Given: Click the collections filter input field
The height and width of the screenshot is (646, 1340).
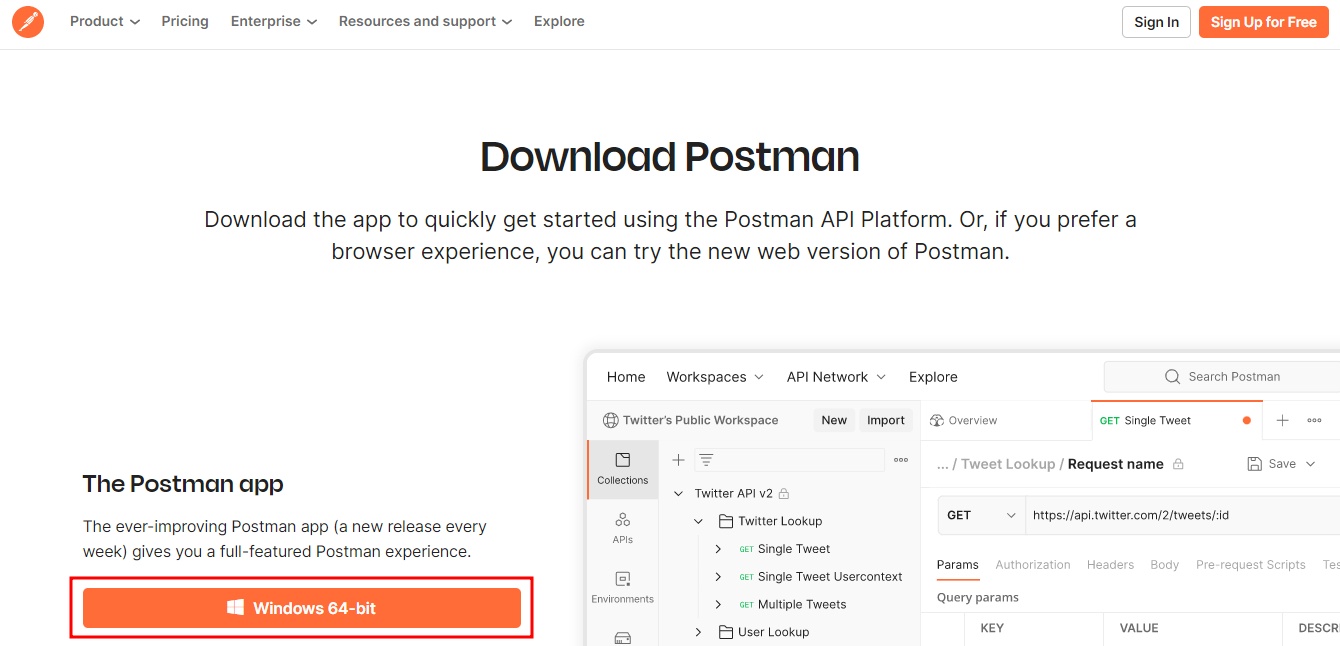Looking at the screenshot, I should click(790, 460).
